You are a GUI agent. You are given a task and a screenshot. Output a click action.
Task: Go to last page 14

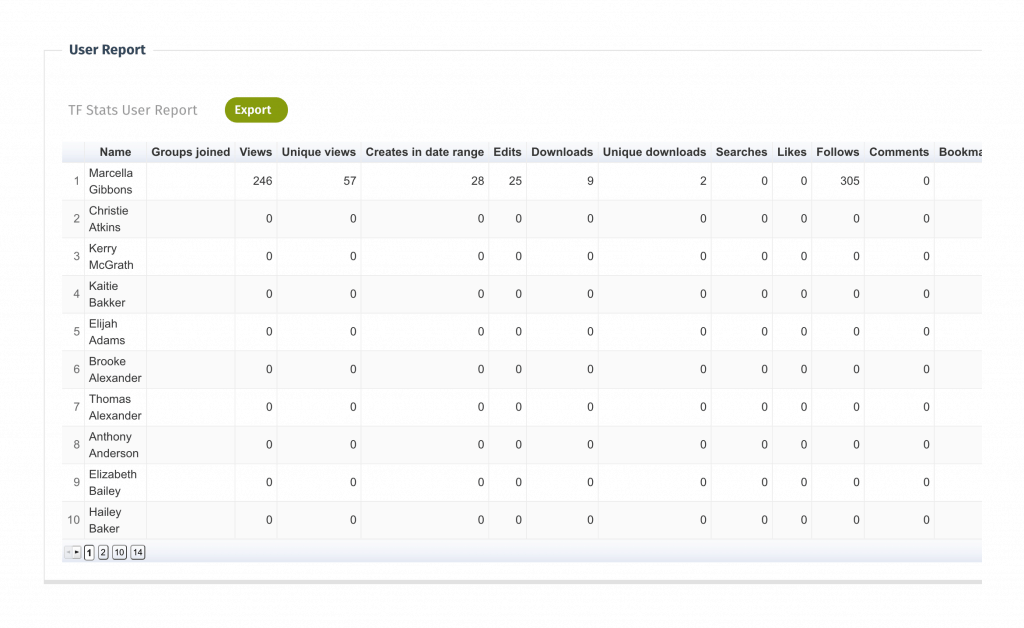137,552
